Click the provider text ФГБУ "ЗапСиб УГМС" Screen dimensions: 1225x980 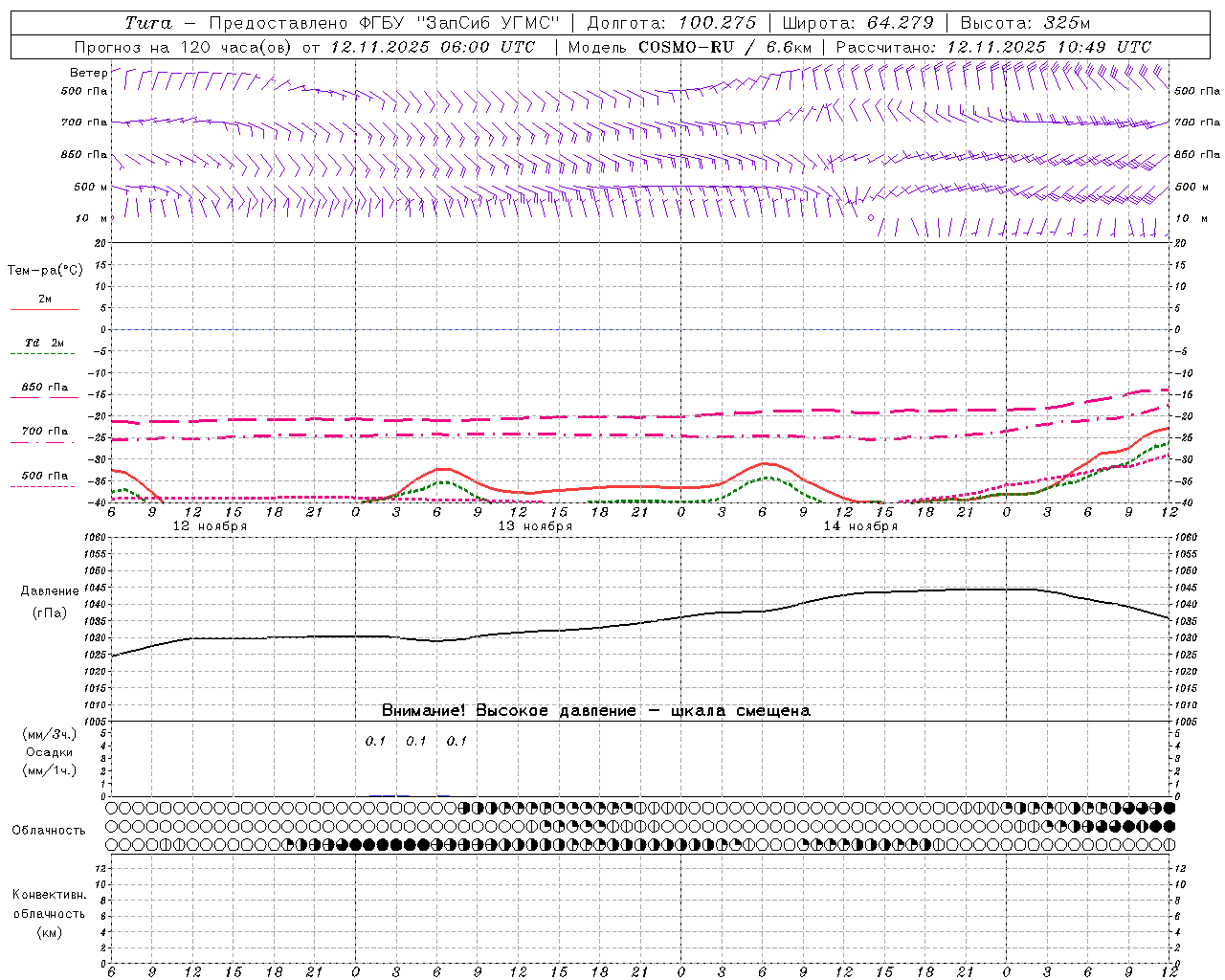point(459,23)
